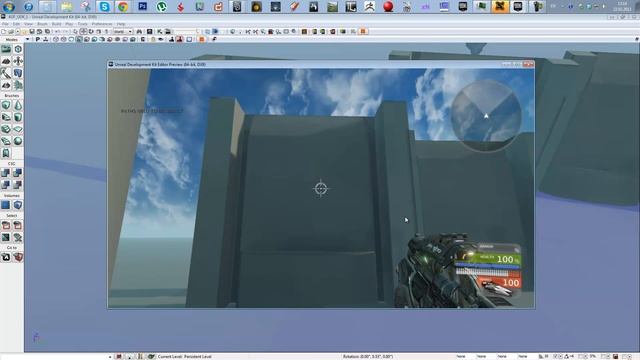Open Photoshop from the taskbar
The image size is (640, 360).
coord(142,7)
